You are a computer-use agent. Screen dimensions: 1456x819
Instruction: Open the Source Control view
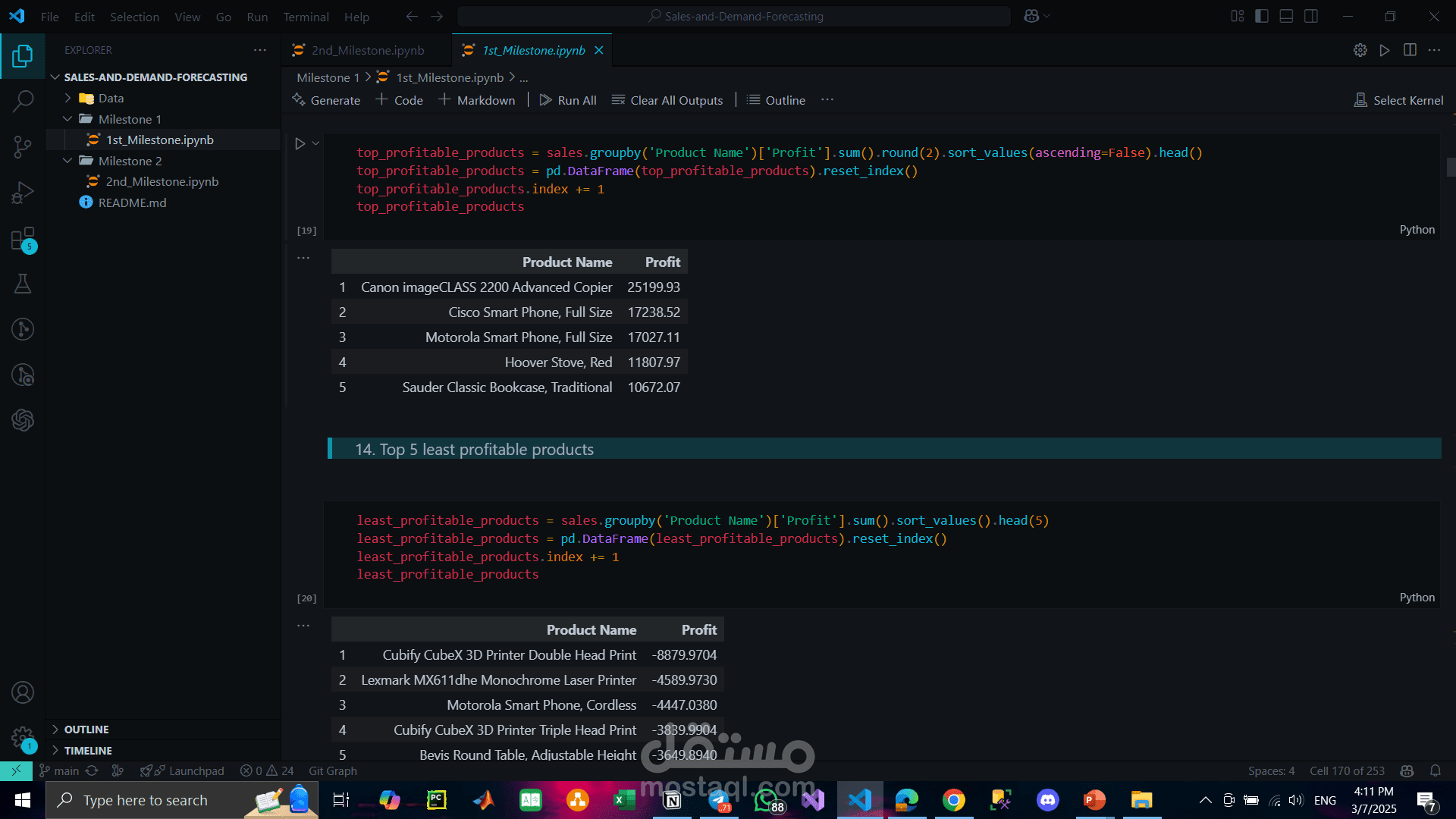[x=23, y=147]
